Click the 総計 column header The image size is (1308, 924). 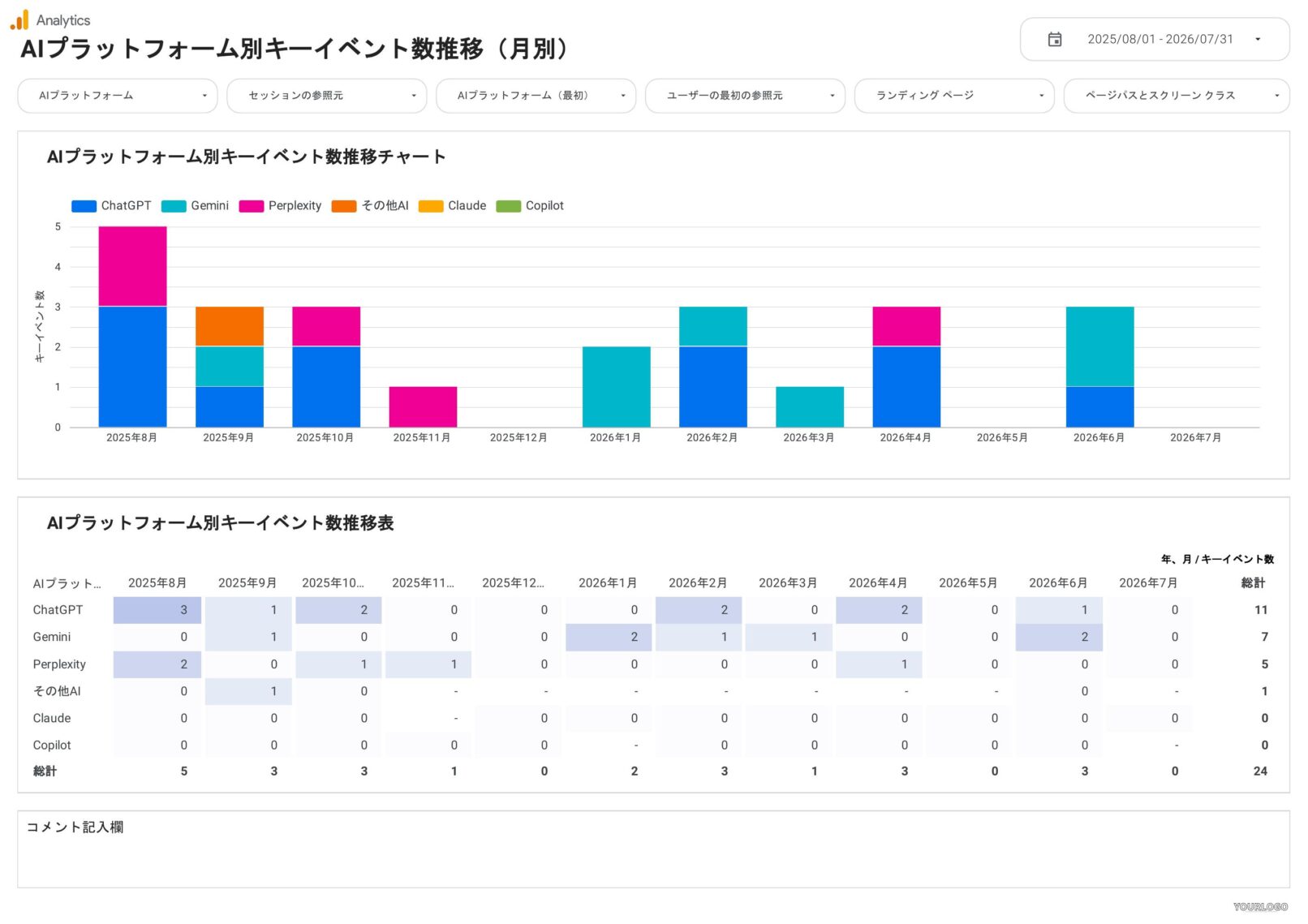click(1254, 583)
